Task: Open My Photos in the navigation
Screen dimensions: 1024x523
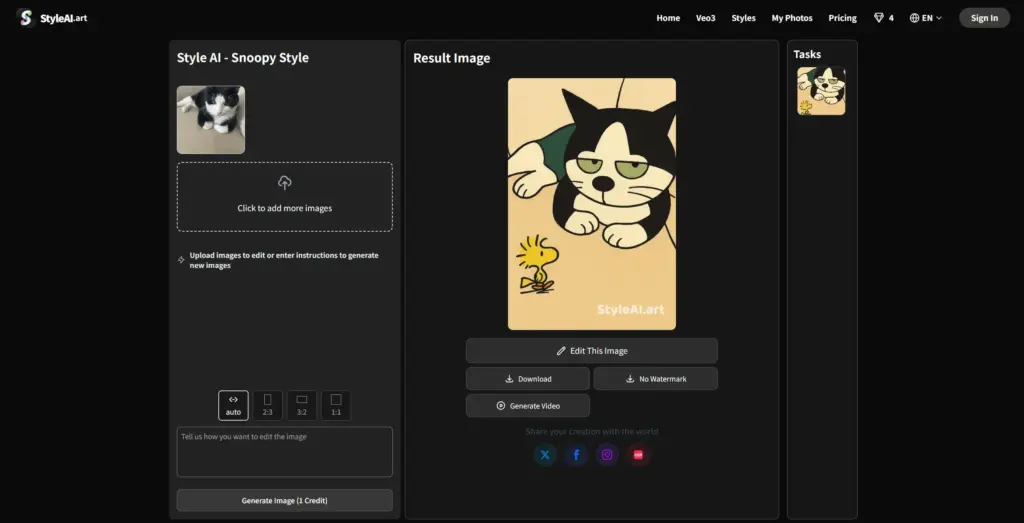Action: (792, 18)
